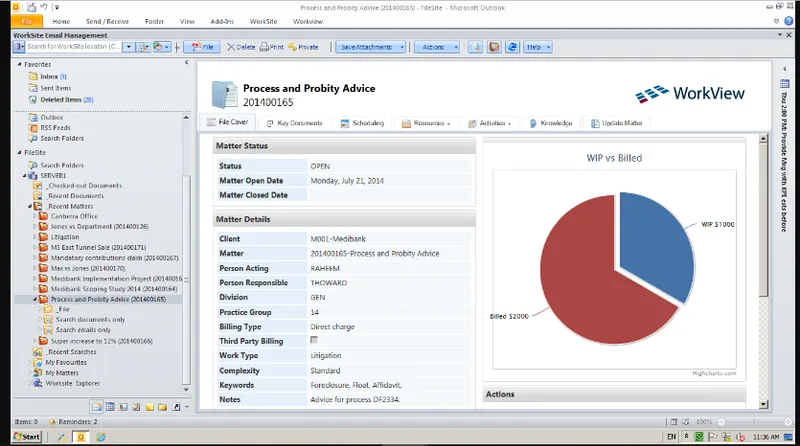This screenshot has height=446, width=800.
Task: Click the magnifier search icon in toolbar
Action: [476, 47]
